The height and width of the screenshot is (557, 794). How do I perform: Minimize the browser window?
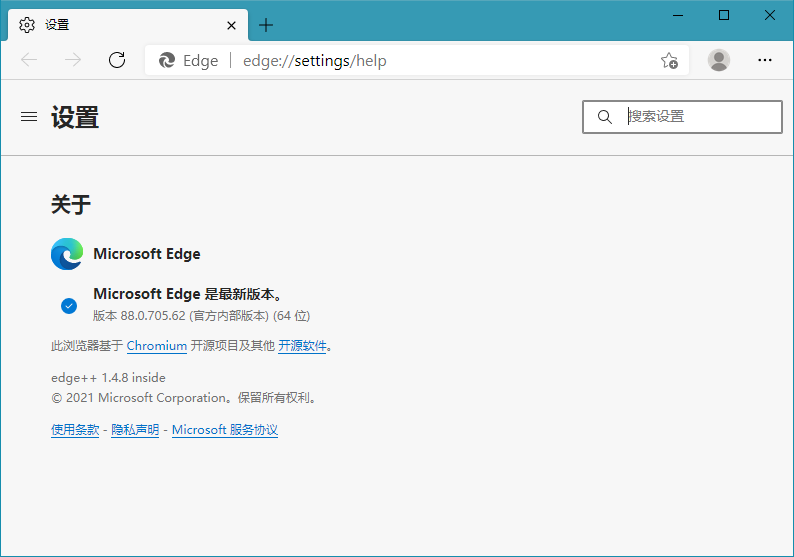pos(678,15)
